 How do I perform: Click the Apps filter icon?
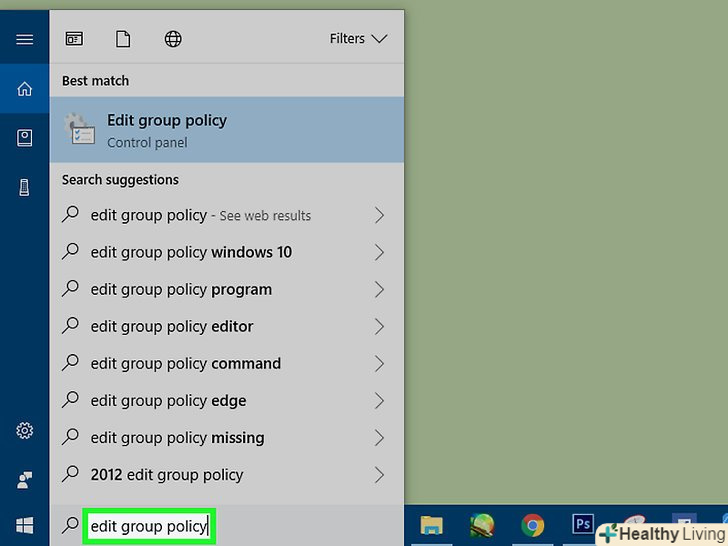tap(75, 39)
